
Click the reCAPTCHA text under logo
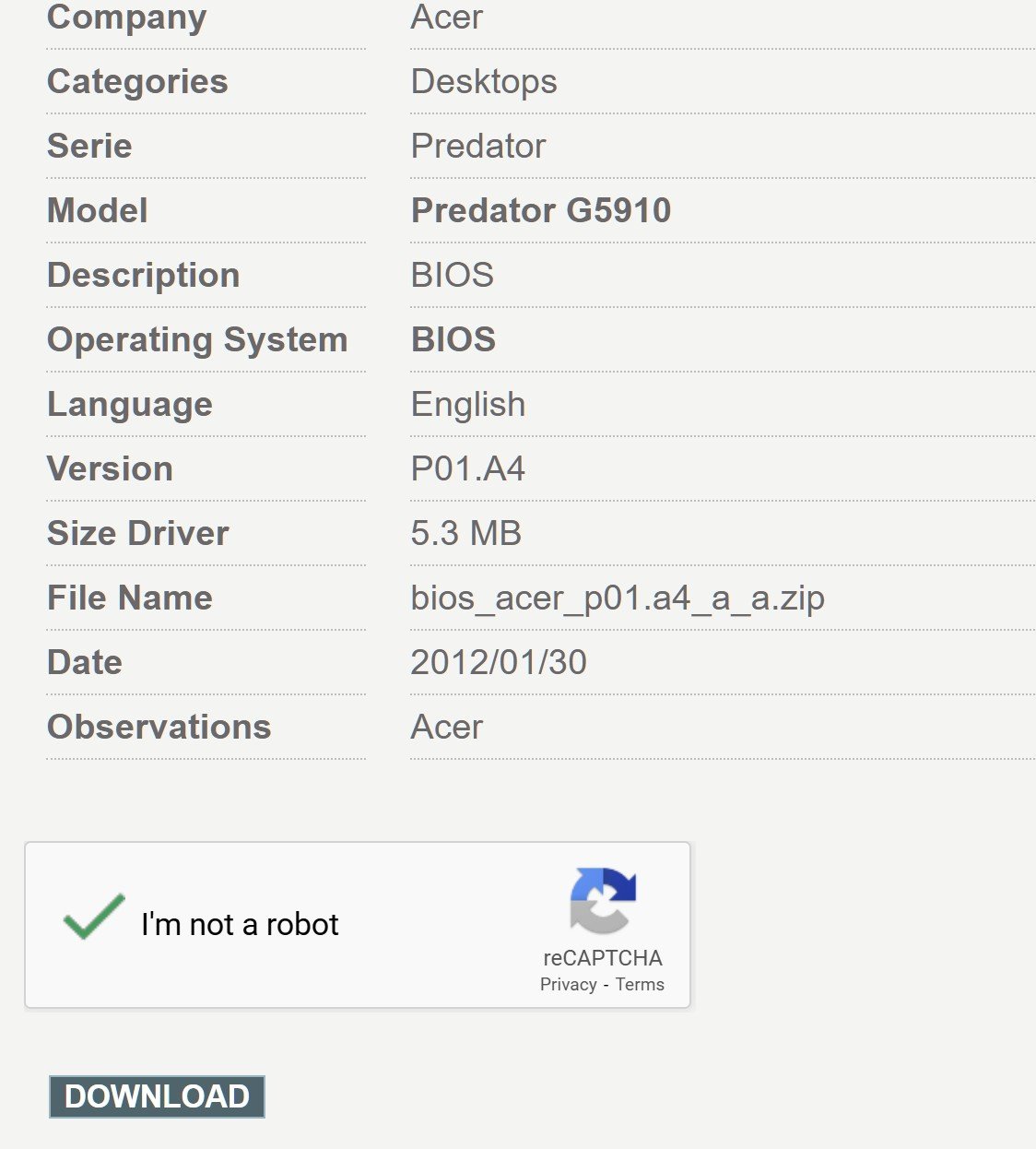coord(603,958)
